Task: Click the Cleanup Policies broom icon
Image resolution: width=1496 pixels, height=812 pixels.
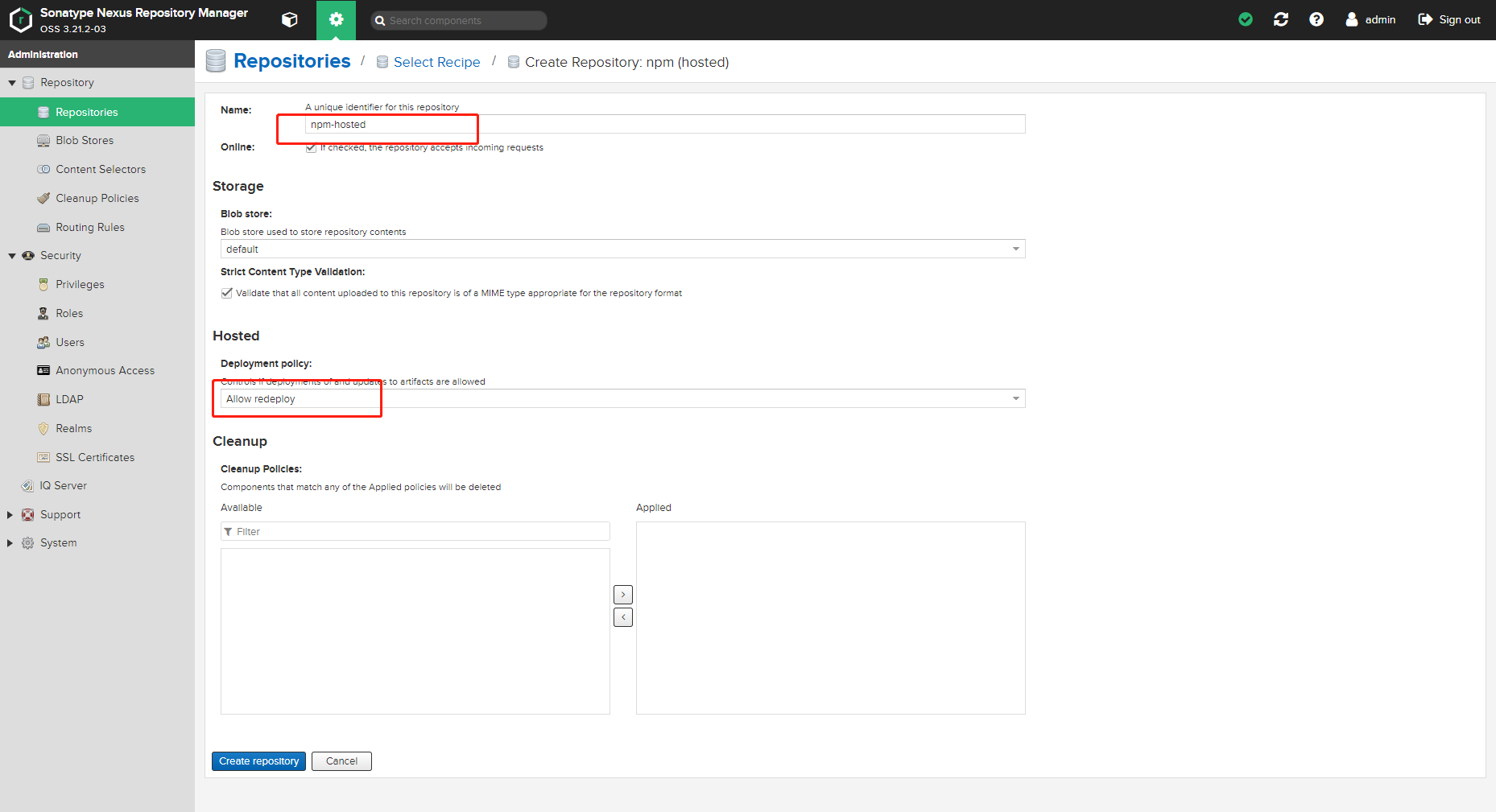Action: click(43, 199)
